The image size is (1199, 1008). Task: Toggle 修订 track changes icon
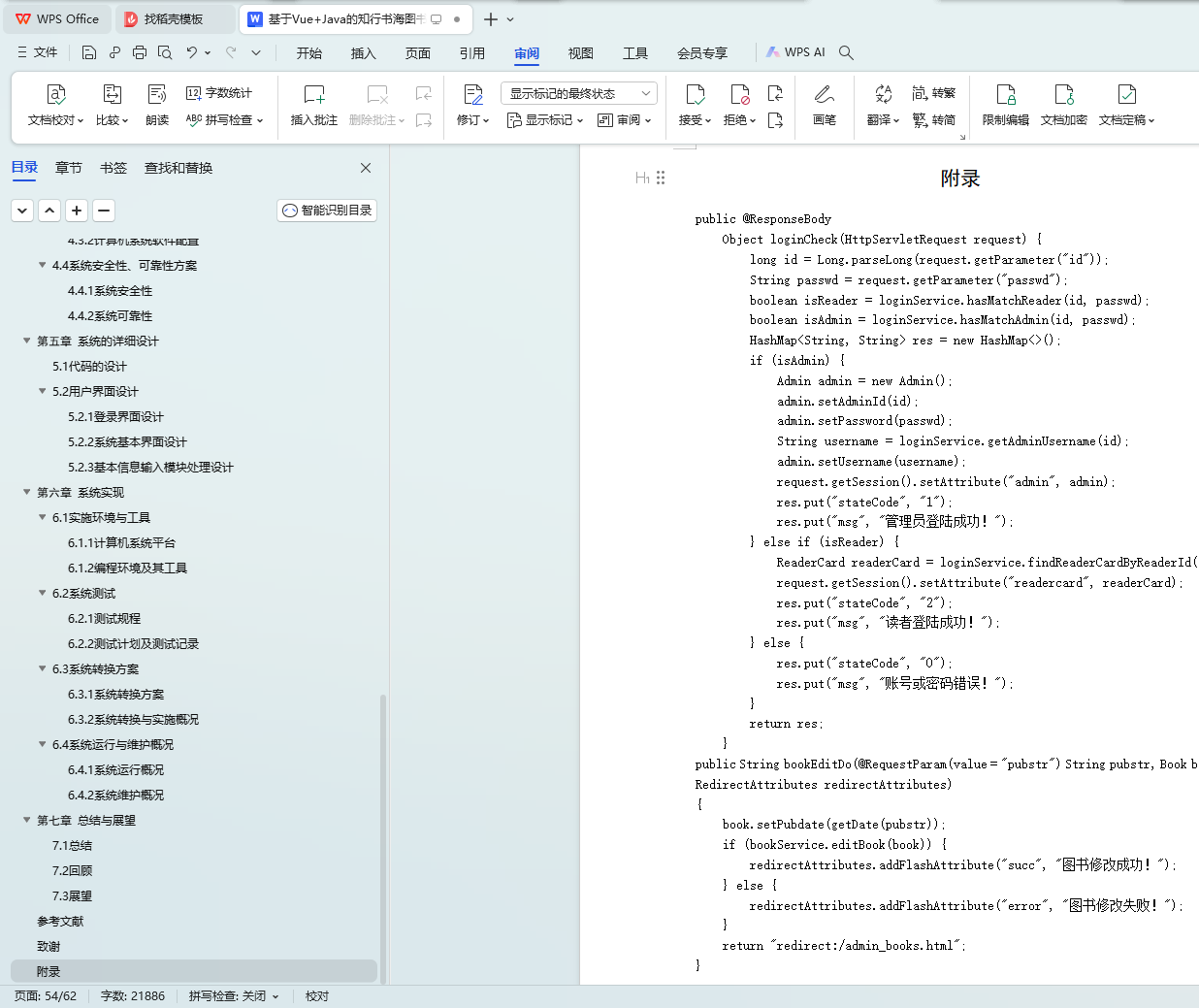coord(473,95)
